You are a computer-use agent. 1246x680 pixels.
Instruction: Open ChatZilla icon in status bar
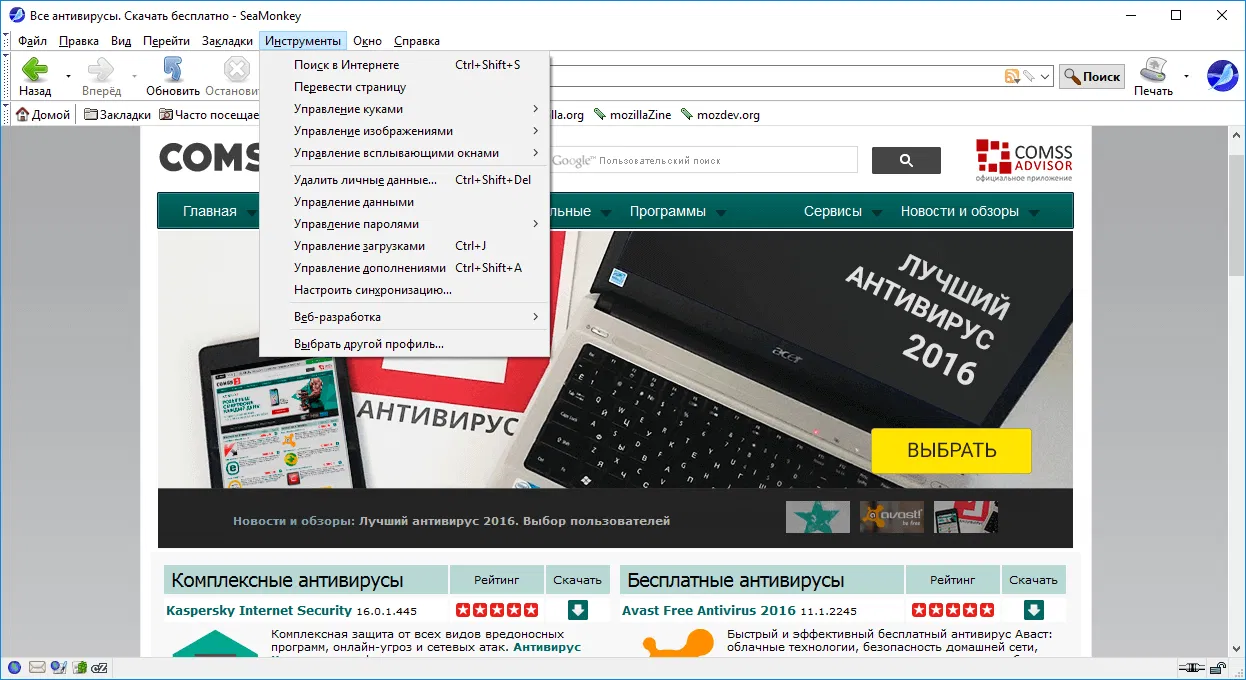[101, 667]
